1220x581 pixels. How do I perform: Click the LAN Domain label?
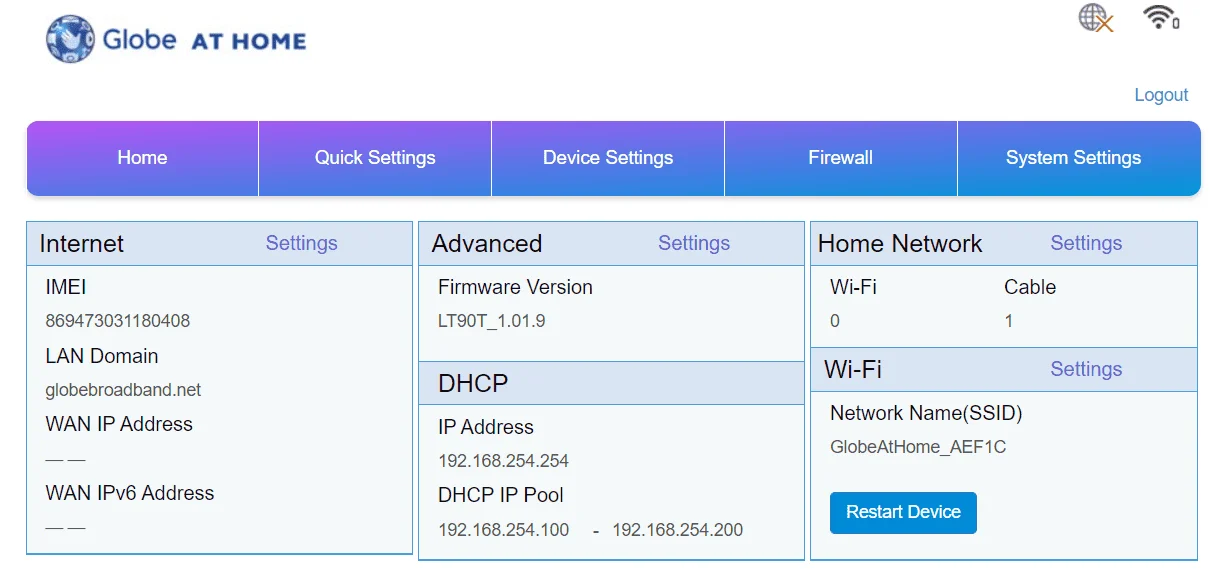[x=102, y=356]
